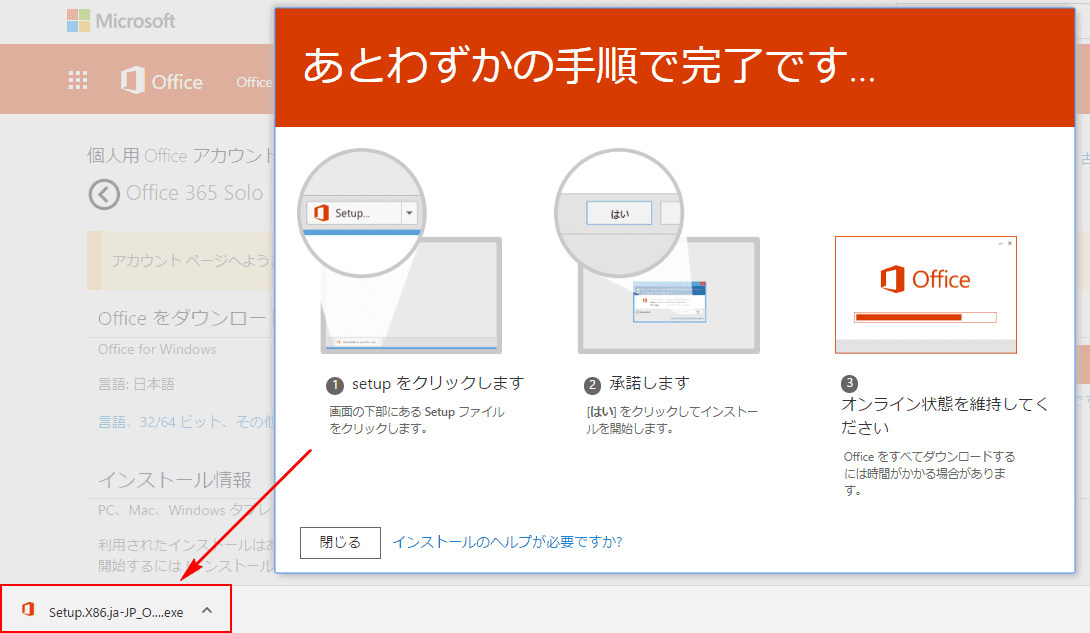Click the Office icon on the downloaded Setup file
This screenshot has height=633, width=1090.
point(28,609)
